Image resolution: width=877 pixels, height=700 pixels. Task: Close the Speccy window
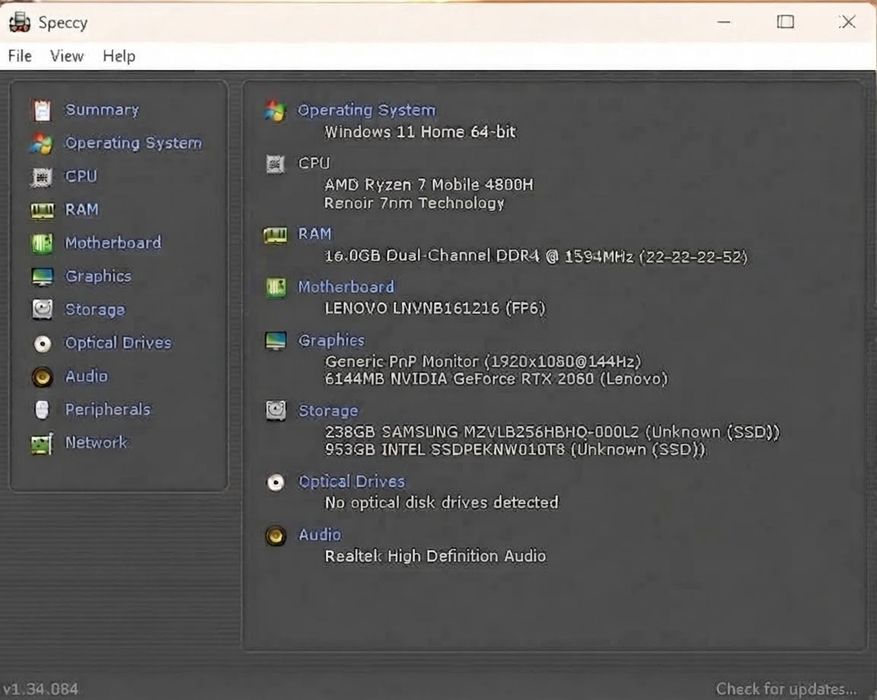pyautogui.click(x=847, y=22)
